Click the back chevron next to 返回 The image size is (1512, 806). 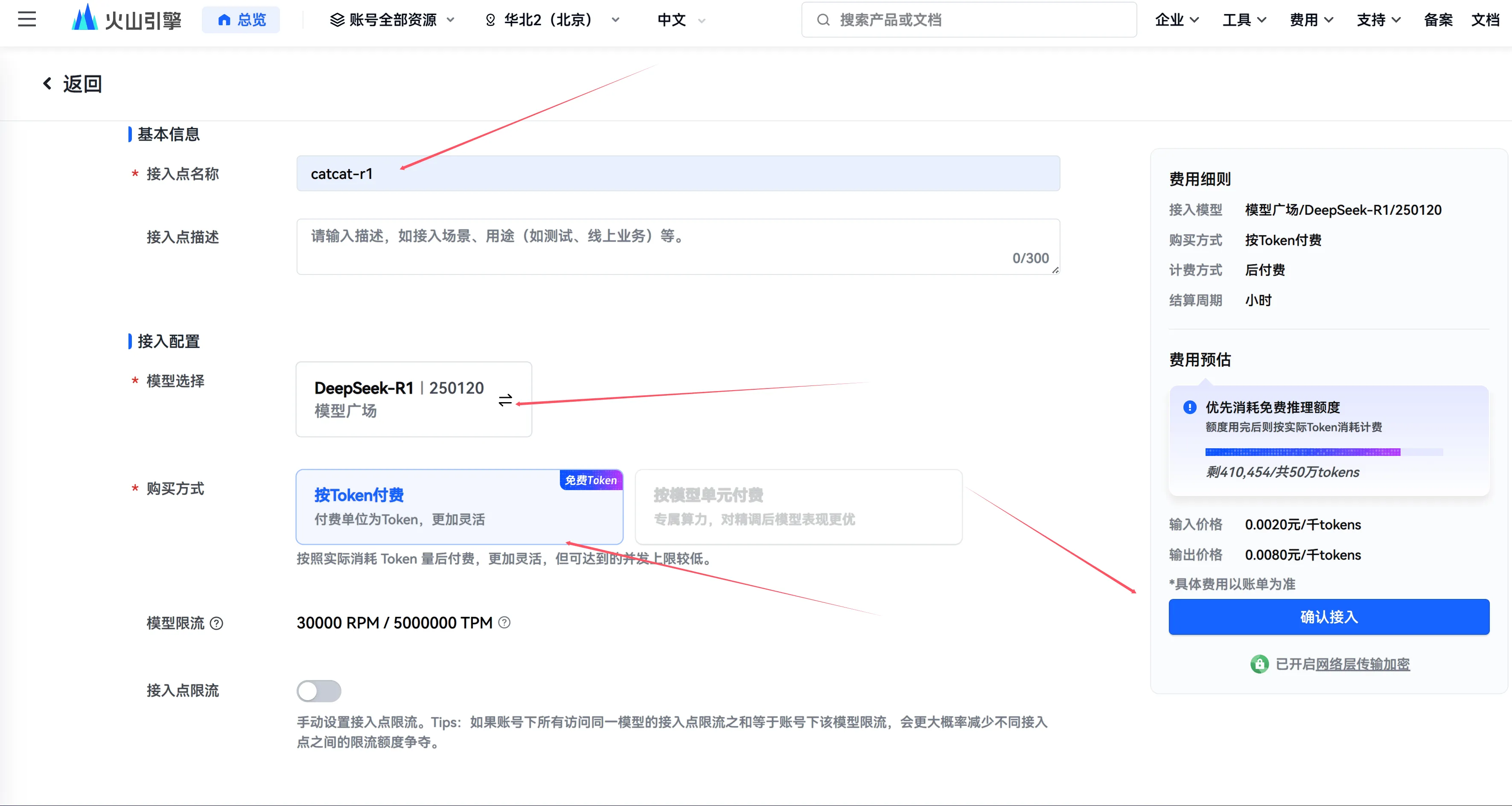(x=47, y=84)
